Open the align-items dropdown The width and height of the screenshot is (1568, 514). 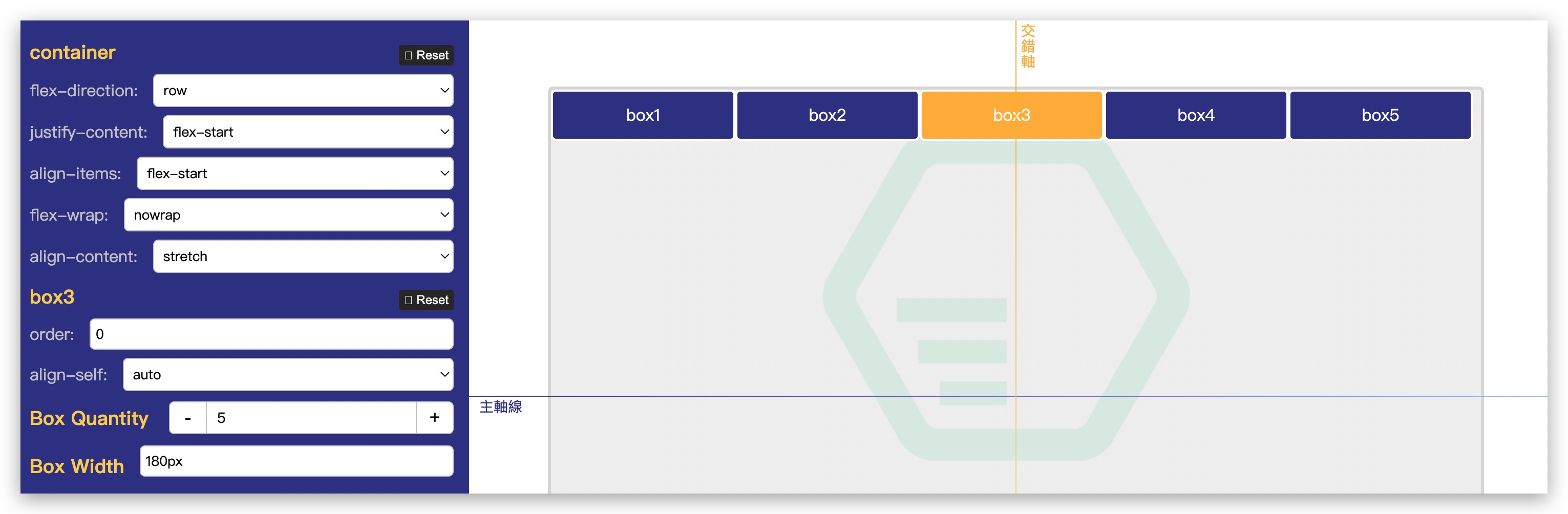pos(294,174)
